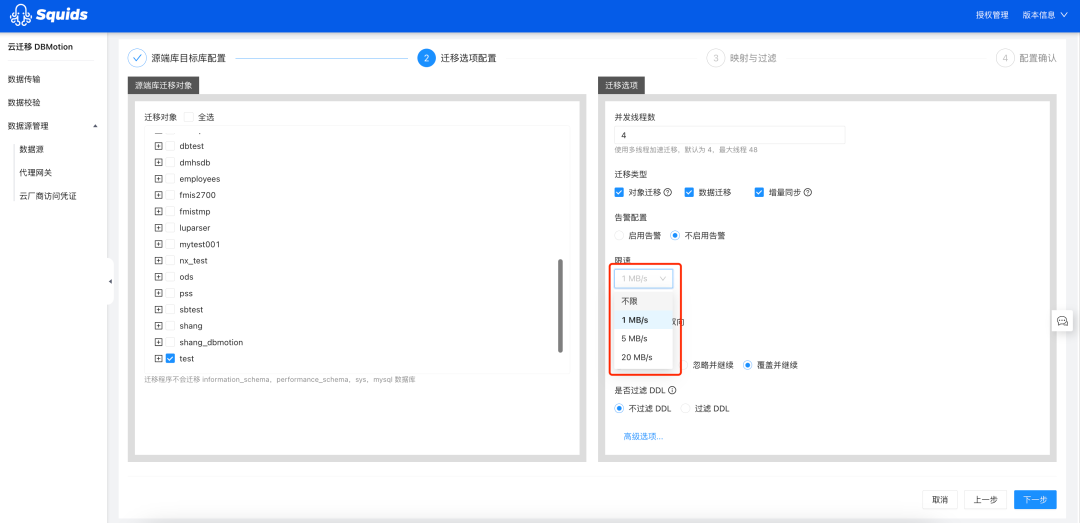Open the 限速 speed limit dropdown

tap(643, 278)
